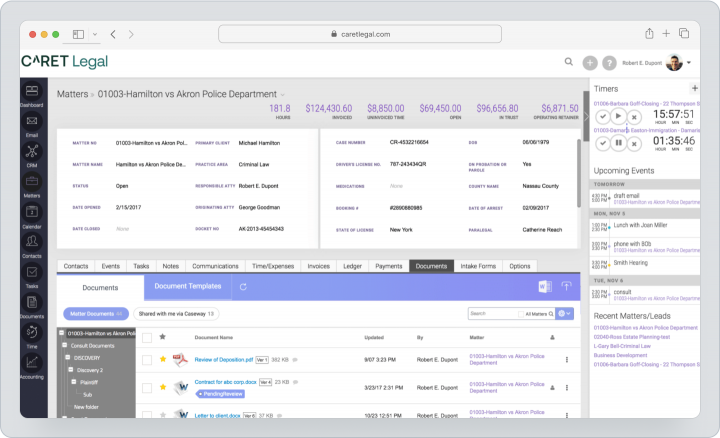Click Shared with me via Caseway
720x438 pixels.
tap(176, 314)
